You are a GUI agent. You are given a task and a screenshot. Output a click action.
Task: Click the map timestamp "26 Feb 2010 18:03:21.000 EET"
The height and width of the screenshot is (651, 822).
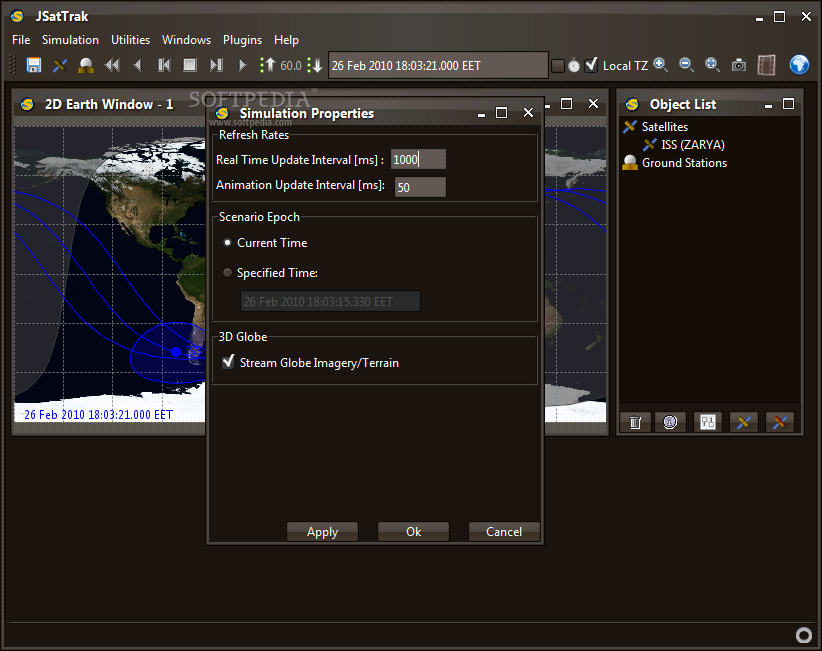(x=99, y=415)
